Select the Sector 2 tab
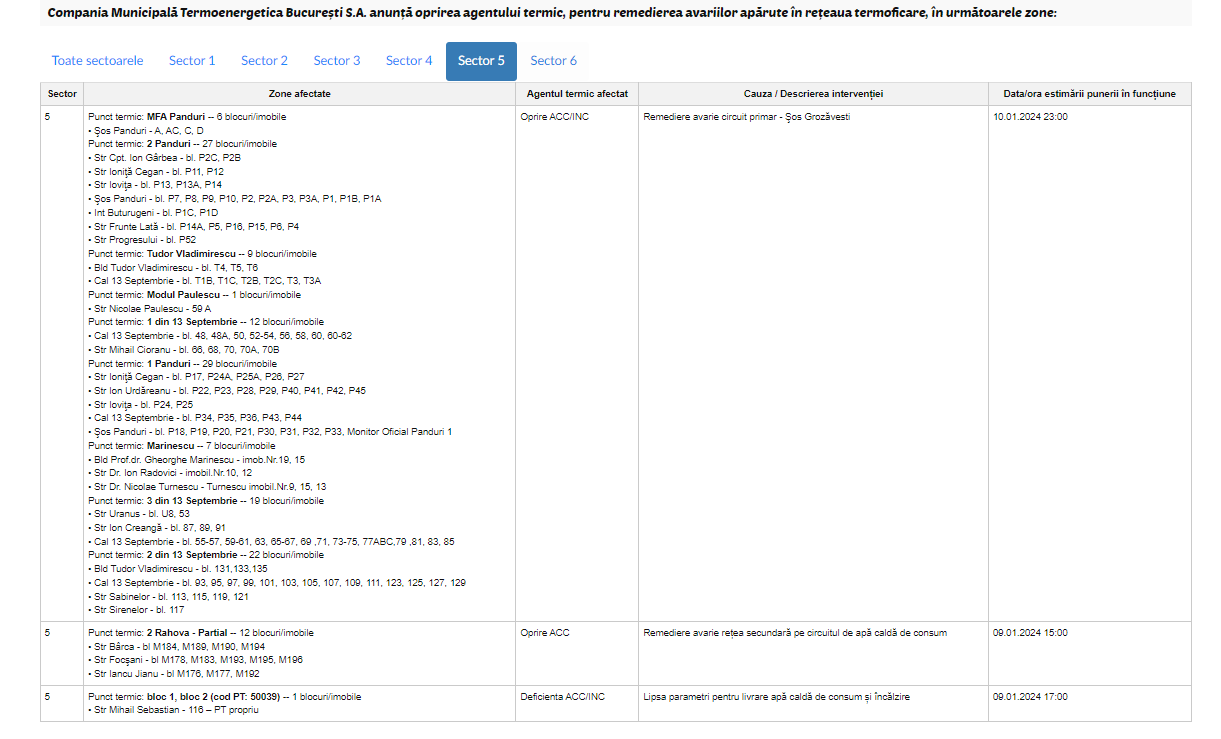Viewport: 1221px width, 739px height. pyautogui.click(x=264, y=61)
